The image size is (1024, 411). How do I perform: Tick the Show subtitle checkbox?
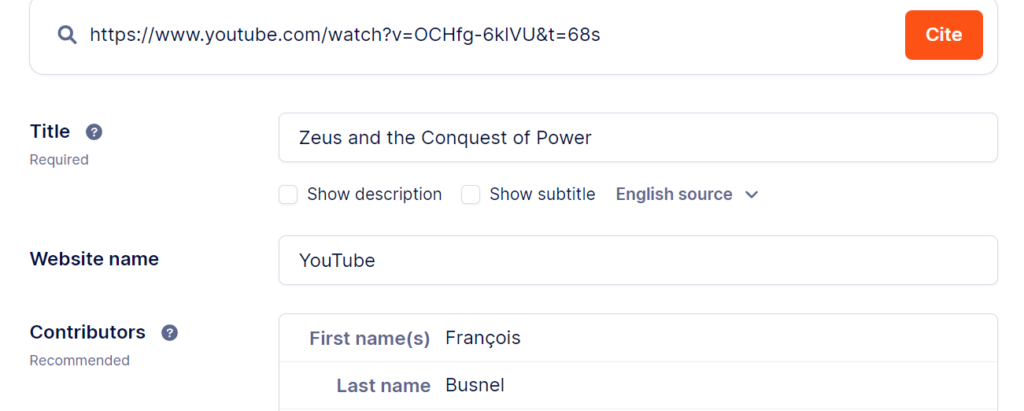[x=471, y=195]
